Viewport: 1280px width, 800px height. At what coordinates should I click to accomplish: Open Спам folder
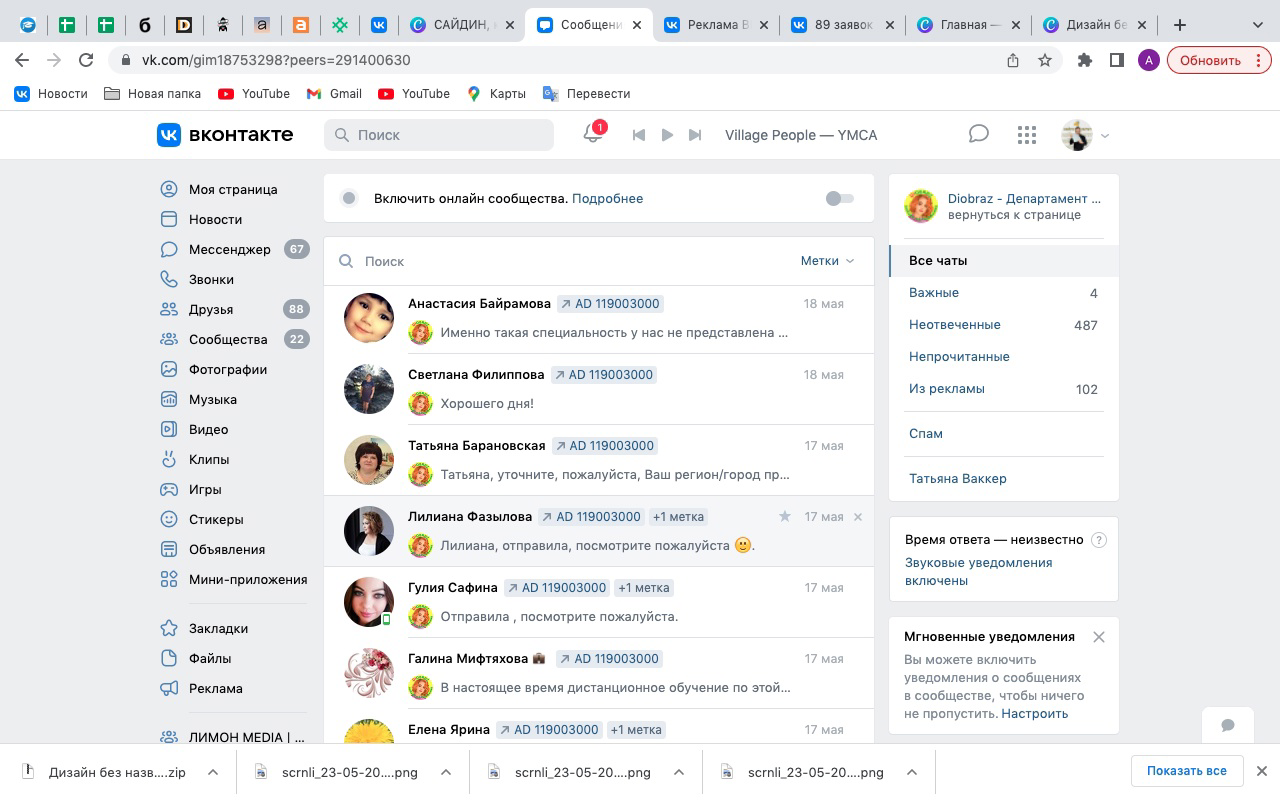[1003, 433]
